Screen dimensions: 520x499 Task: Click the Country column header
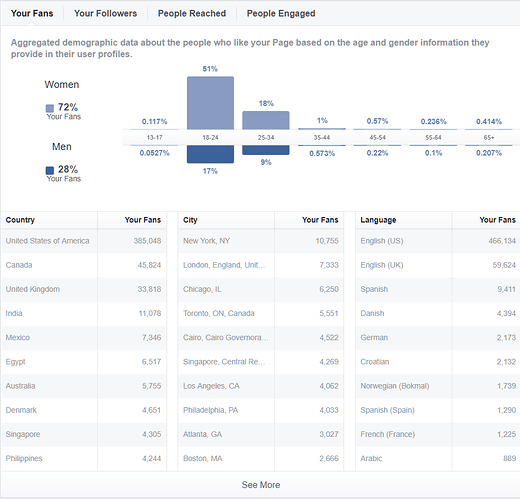pyautogui.click(x=20, y=220)
